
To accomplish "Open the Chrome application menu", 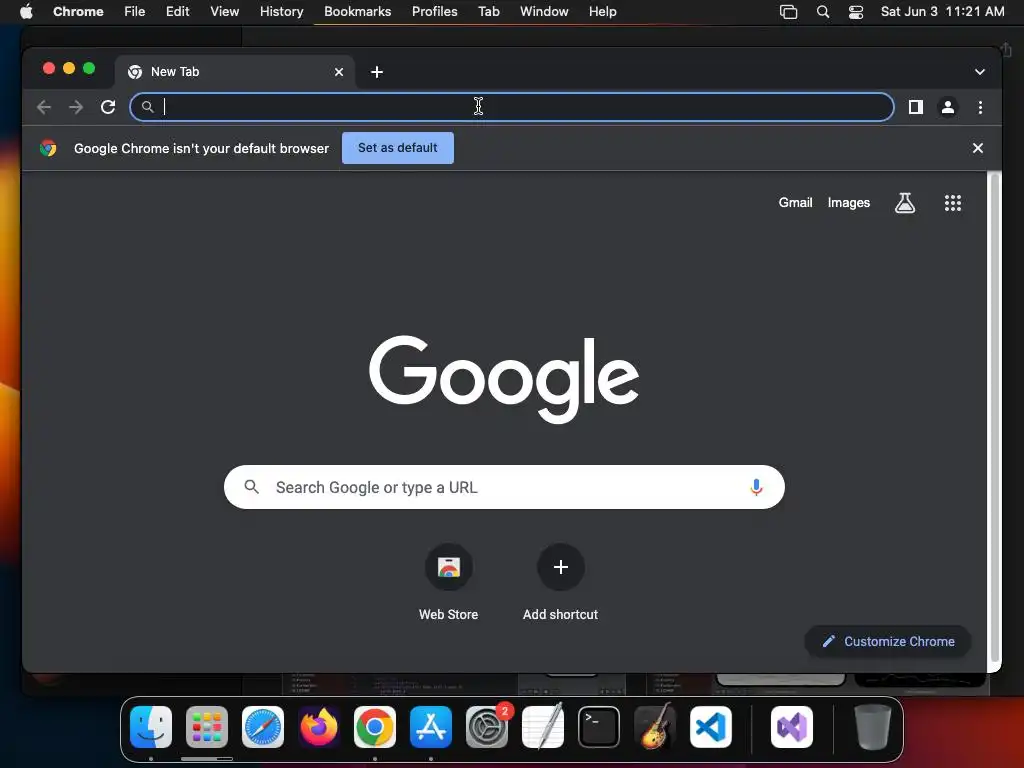I will tap(78, 12).
